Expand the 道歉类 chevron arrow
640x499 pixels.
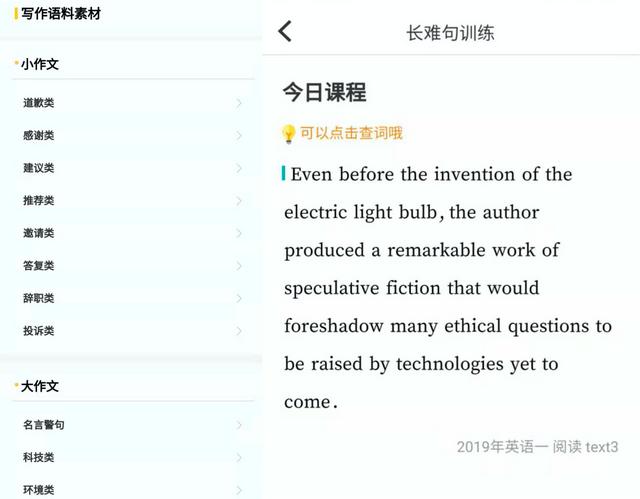[x=239, y=103]
